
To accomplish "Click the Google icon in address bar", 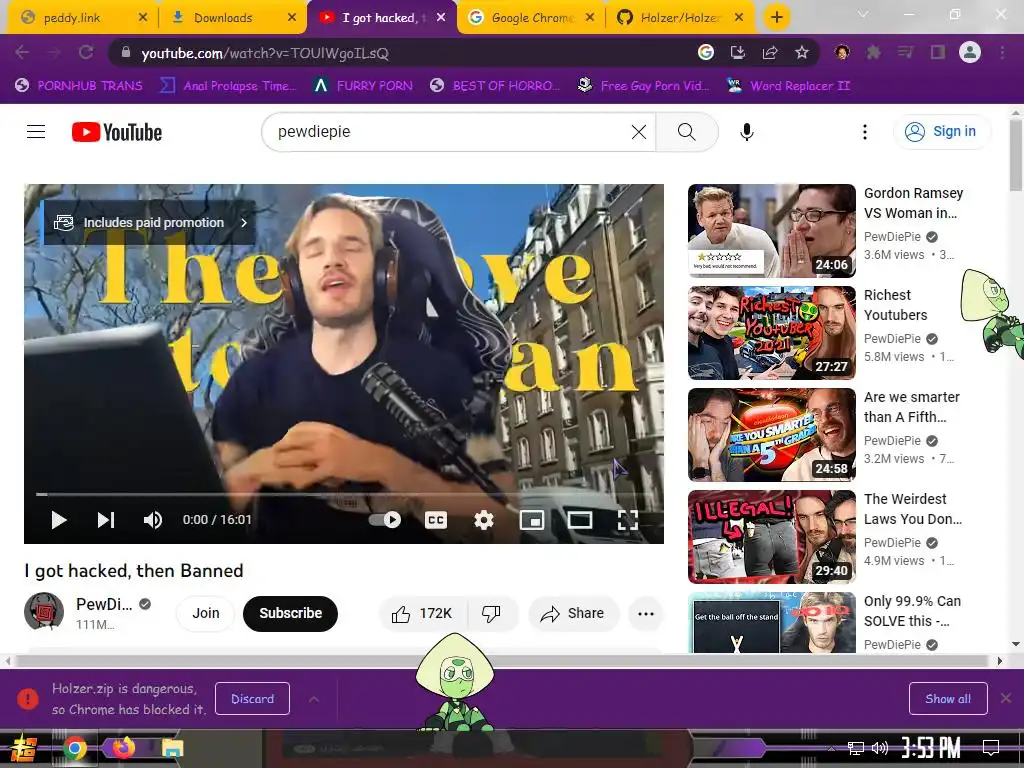I will coord(705,52).
